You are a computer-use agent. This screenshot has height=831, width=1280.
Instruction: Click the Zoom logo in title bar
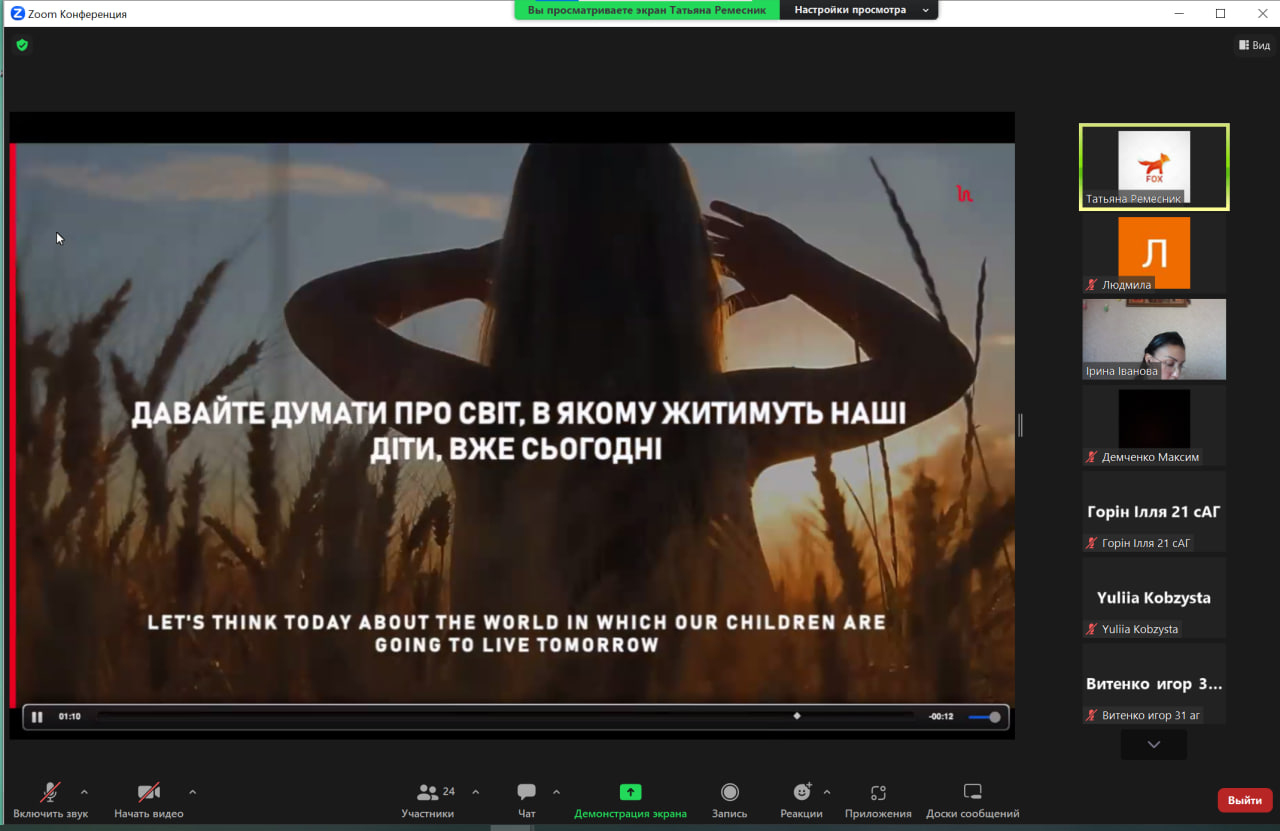tap(17, 14)
